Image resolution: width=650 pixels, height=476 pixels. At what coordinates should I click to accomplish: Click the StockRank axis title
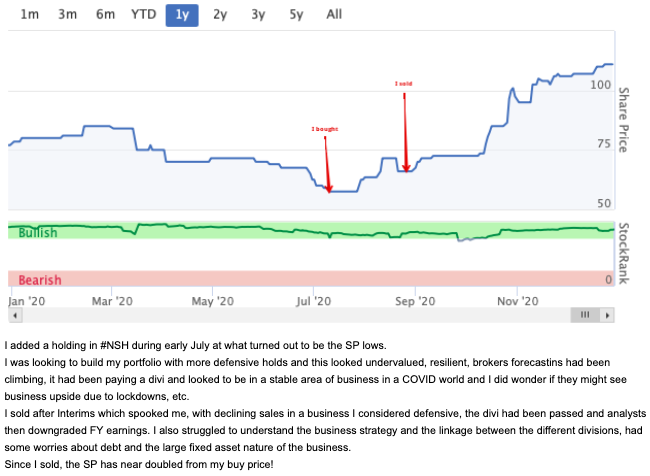click(624, 254)
